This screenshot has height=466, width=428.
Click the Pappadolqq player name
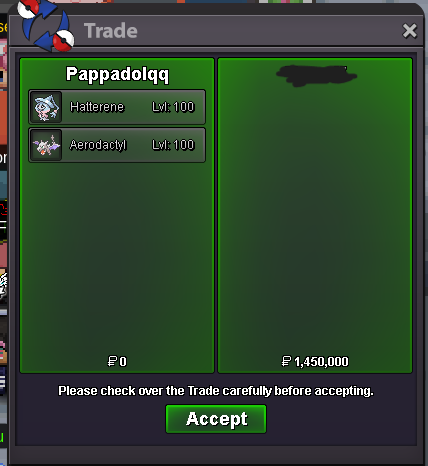click(117, 75)
